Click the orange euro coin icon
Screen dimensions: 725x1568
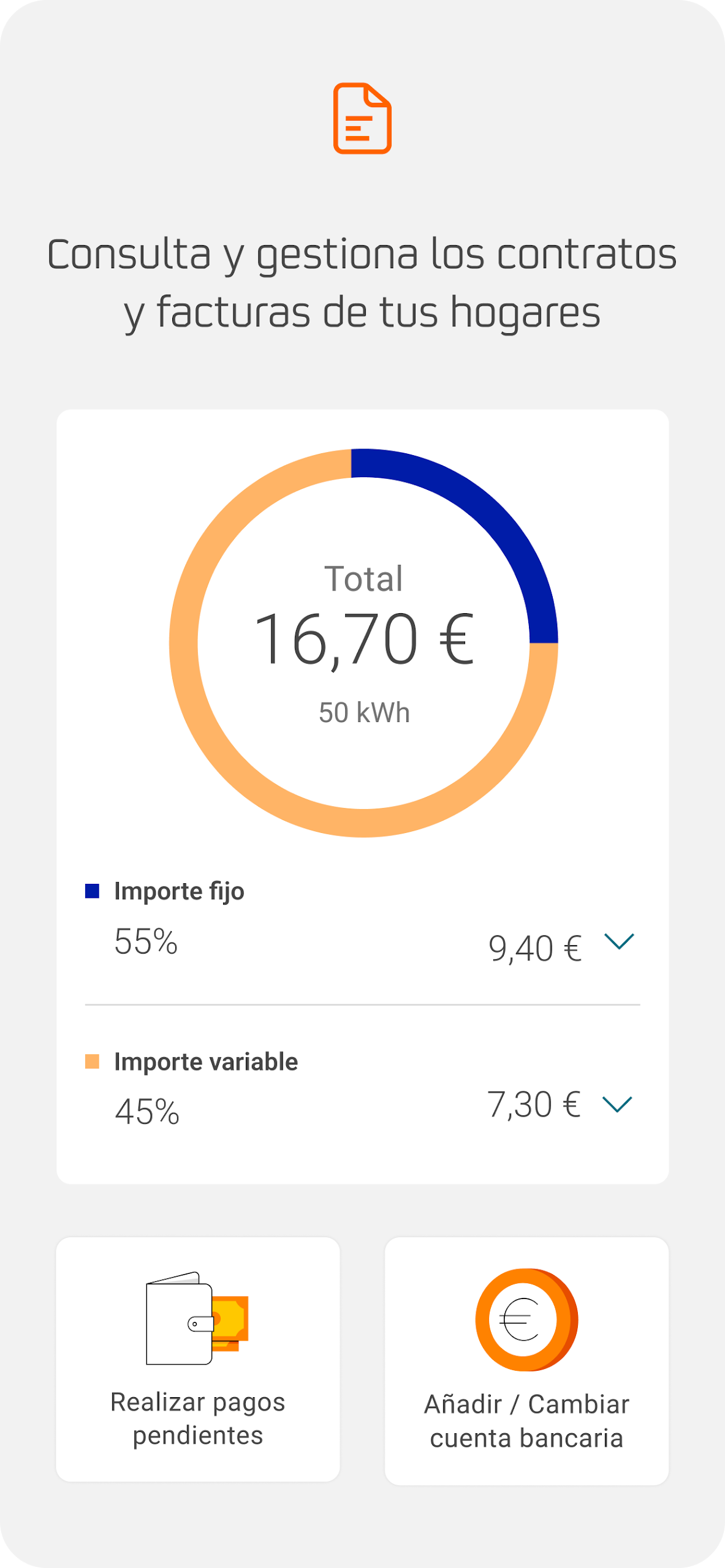click(526, 1319)
